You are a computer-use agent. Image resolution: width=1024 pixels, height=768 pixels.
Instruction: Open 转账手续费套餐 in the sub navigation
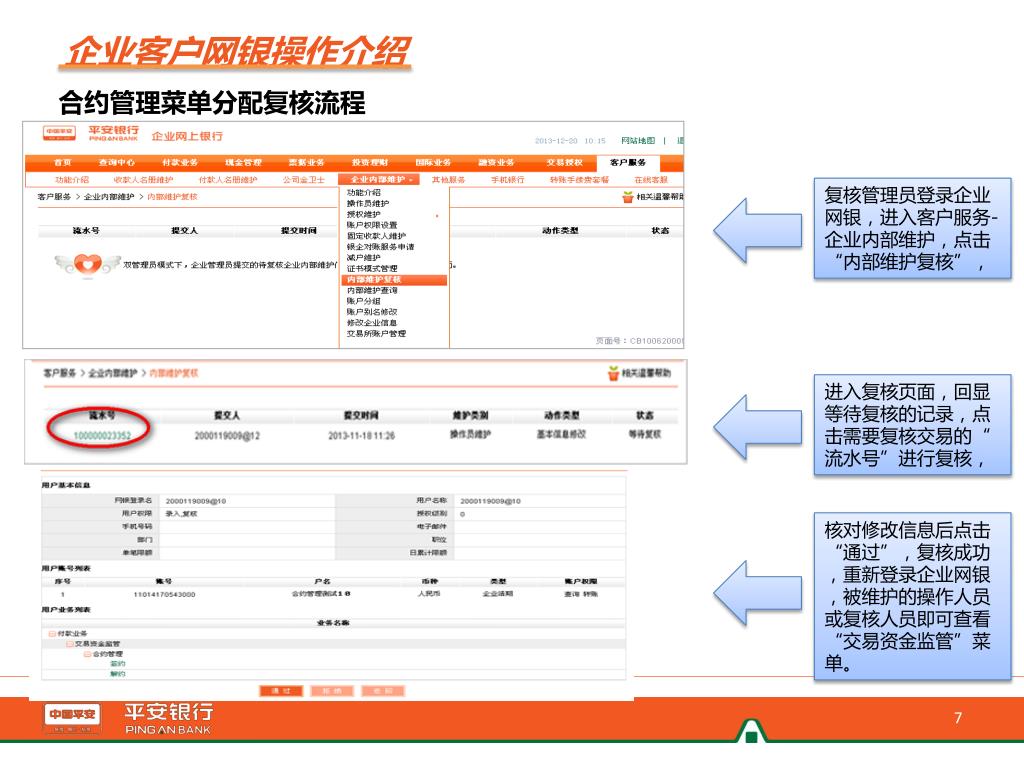point(579,180)
